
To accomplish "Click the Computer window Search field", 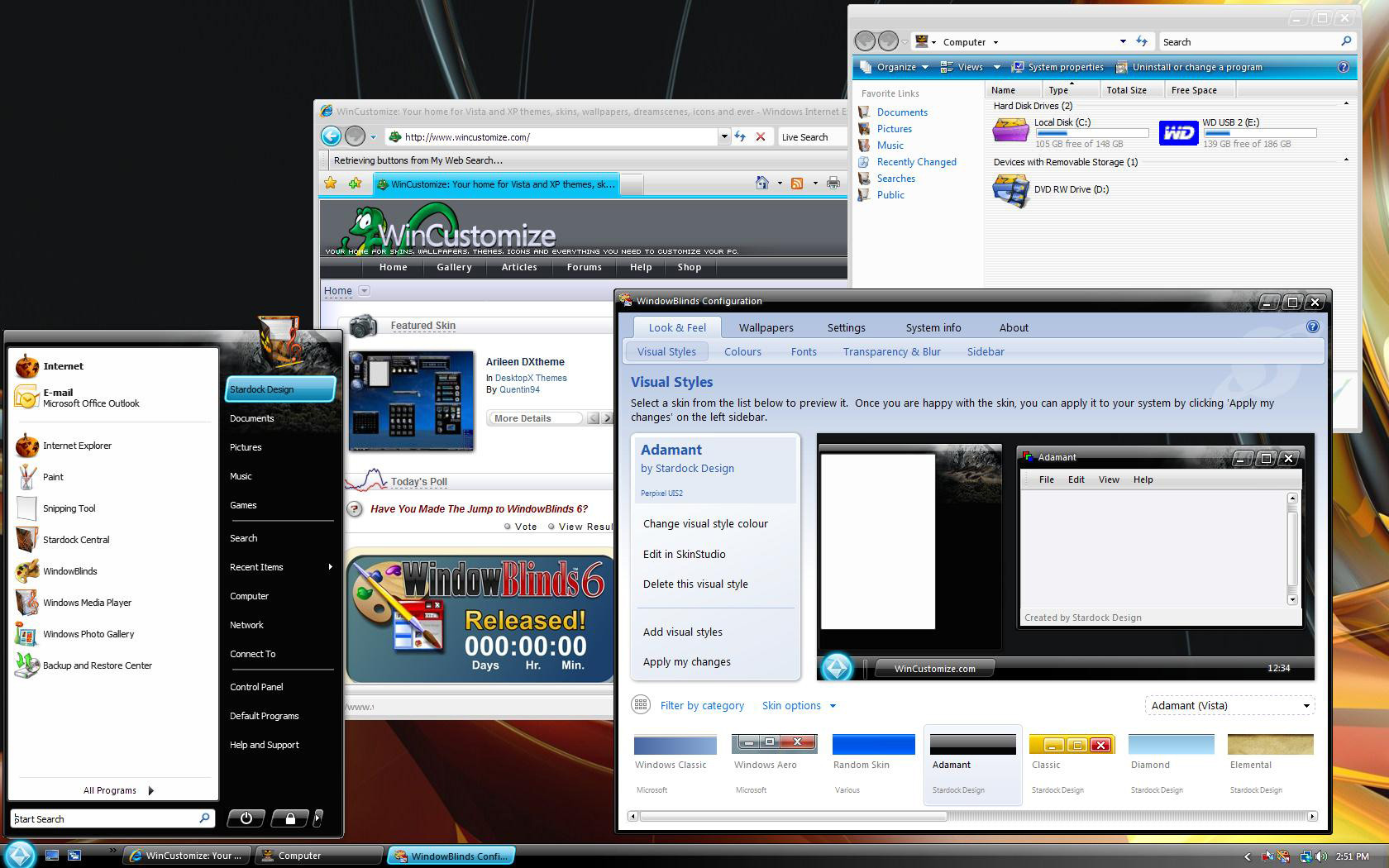I will [1258, 41].
